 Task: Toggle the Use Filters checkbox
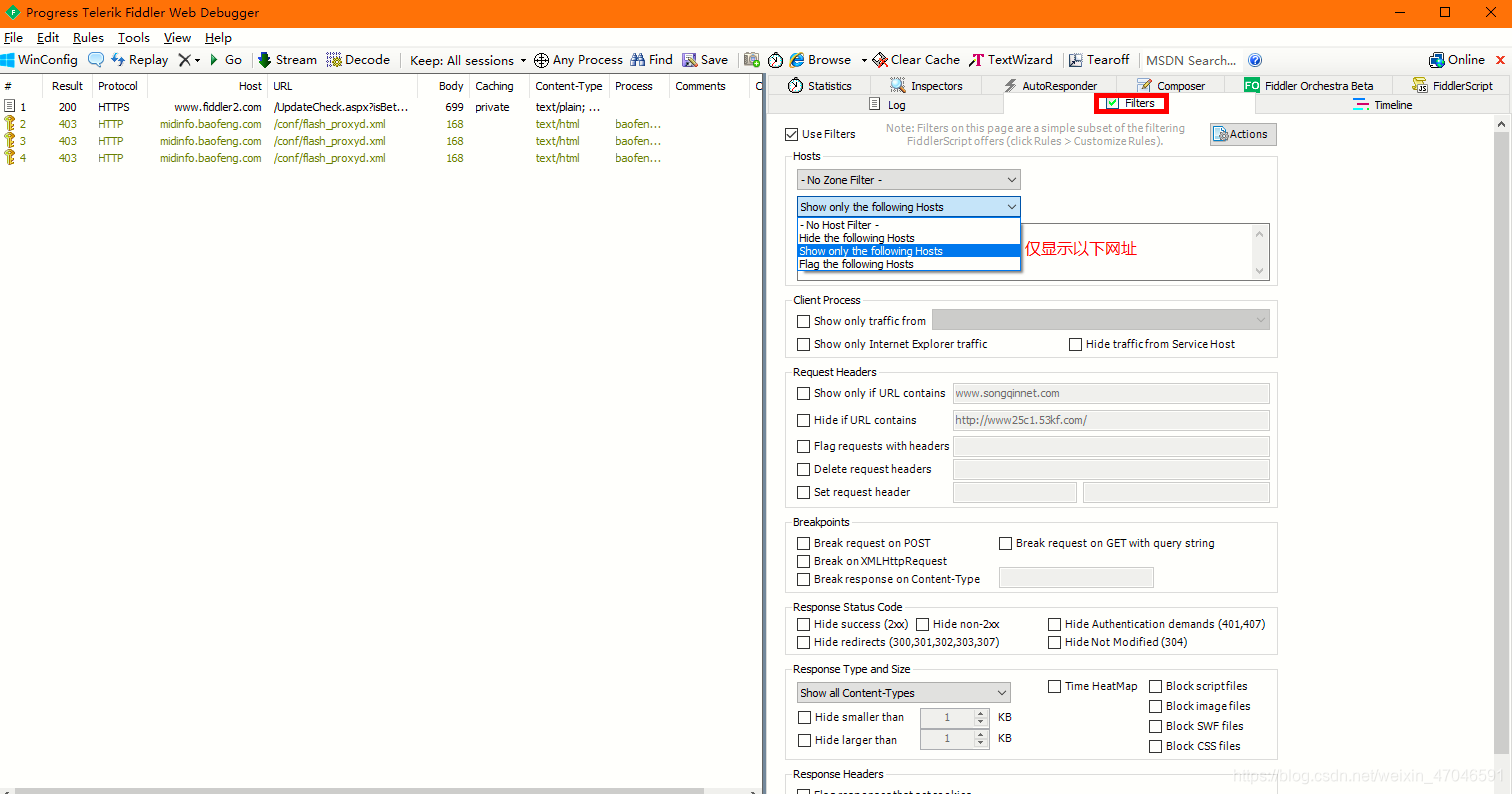click(792, 134)
